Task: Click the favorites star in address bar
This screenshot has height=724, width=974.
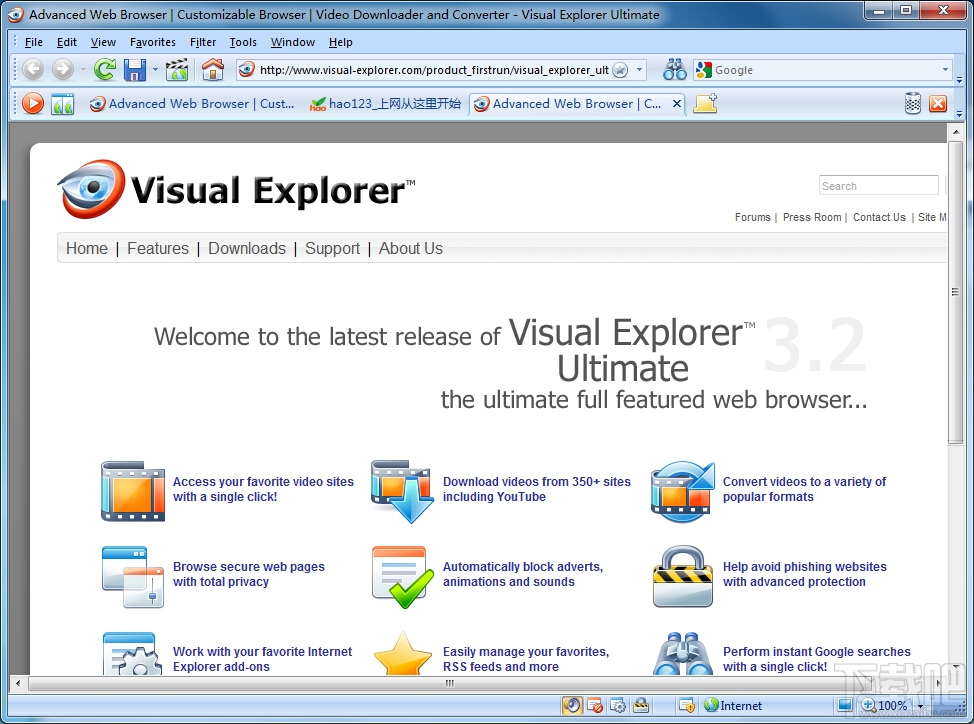Action: point(620,70)
